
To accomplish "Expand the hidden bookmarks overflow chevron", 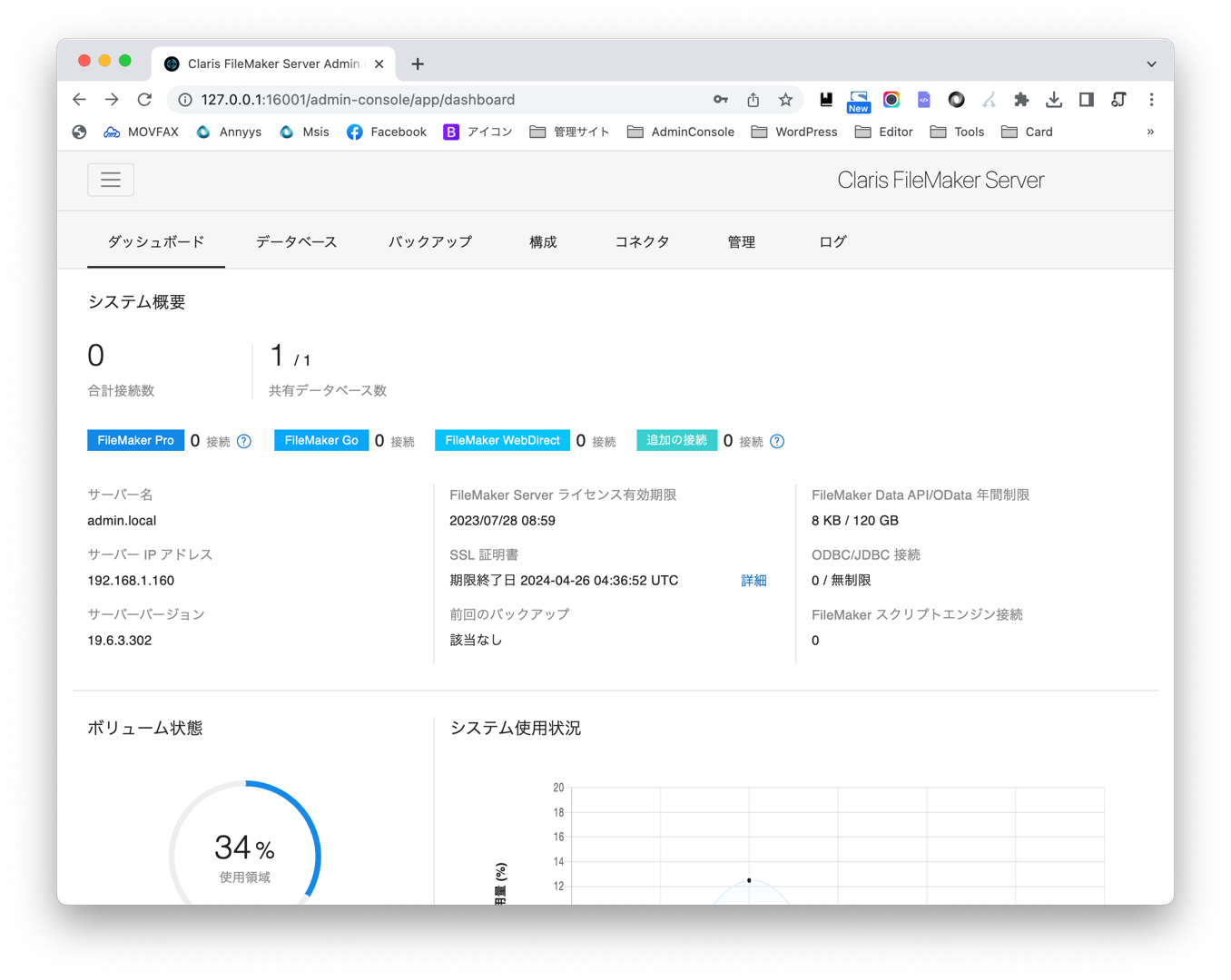I will [1150, 132].
